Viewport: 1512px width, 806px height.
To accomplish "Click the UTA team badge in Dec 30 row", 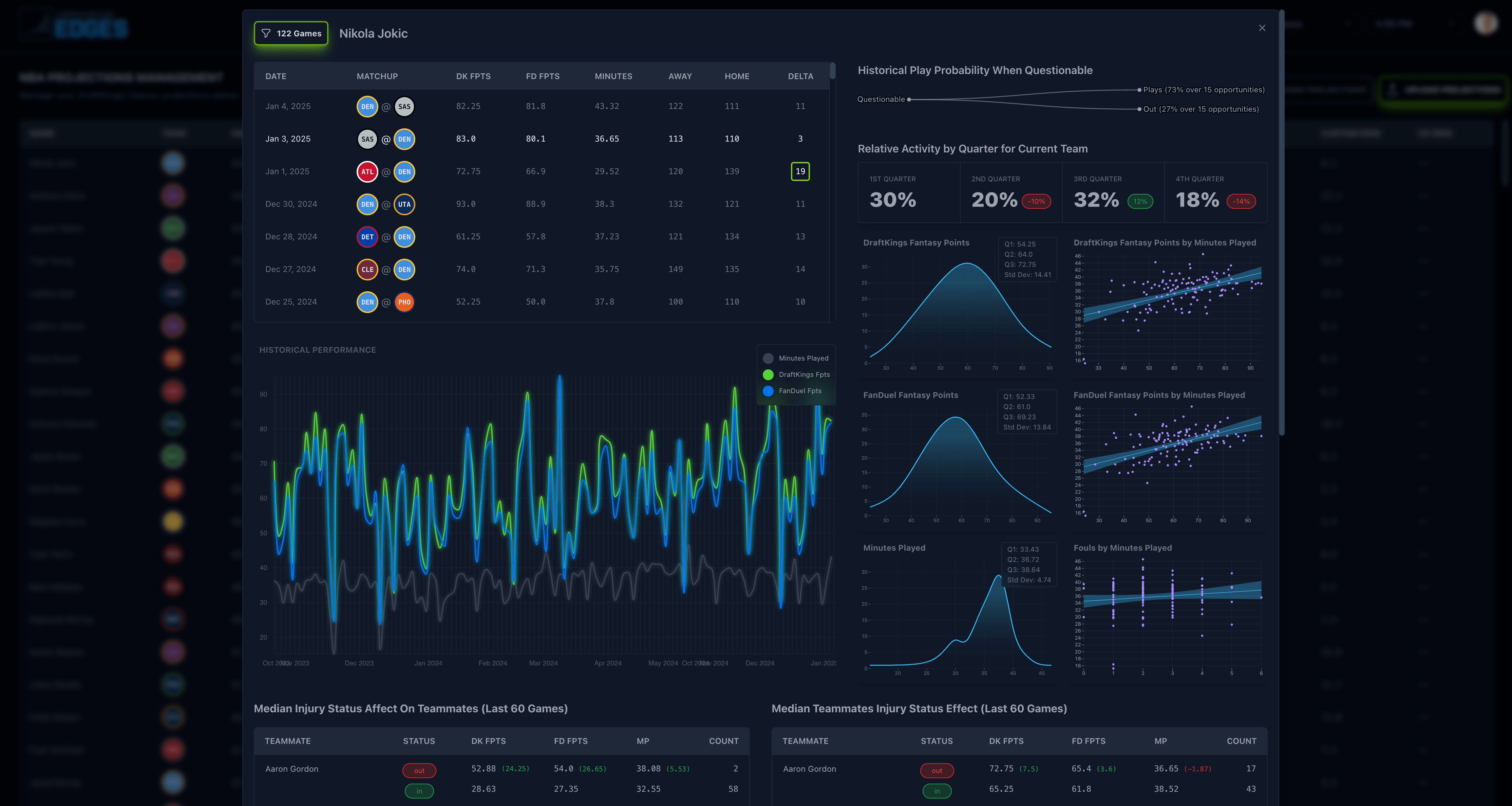I will coord(404,204).
